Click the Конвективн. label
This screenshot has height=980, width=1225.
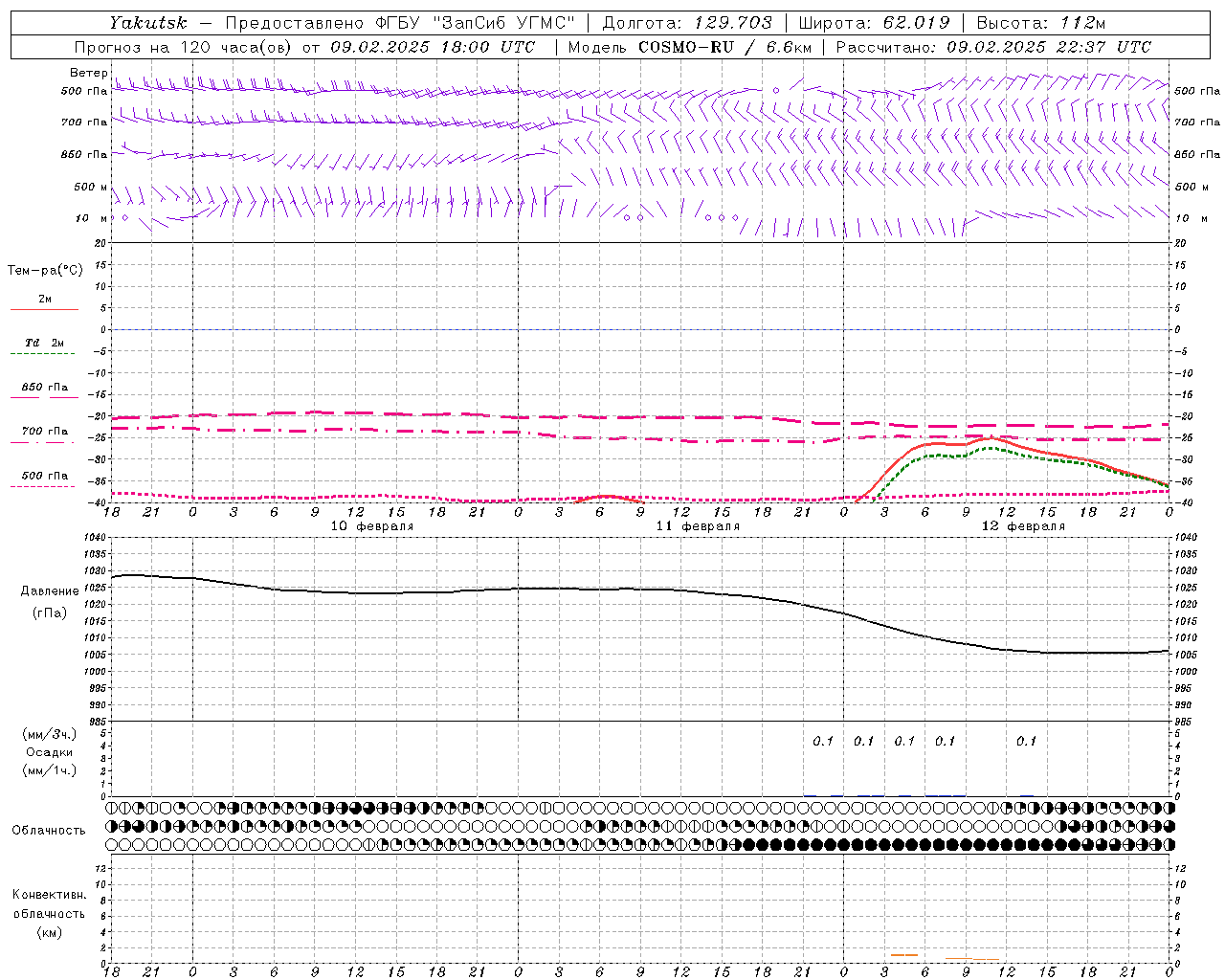click(49, 895)
